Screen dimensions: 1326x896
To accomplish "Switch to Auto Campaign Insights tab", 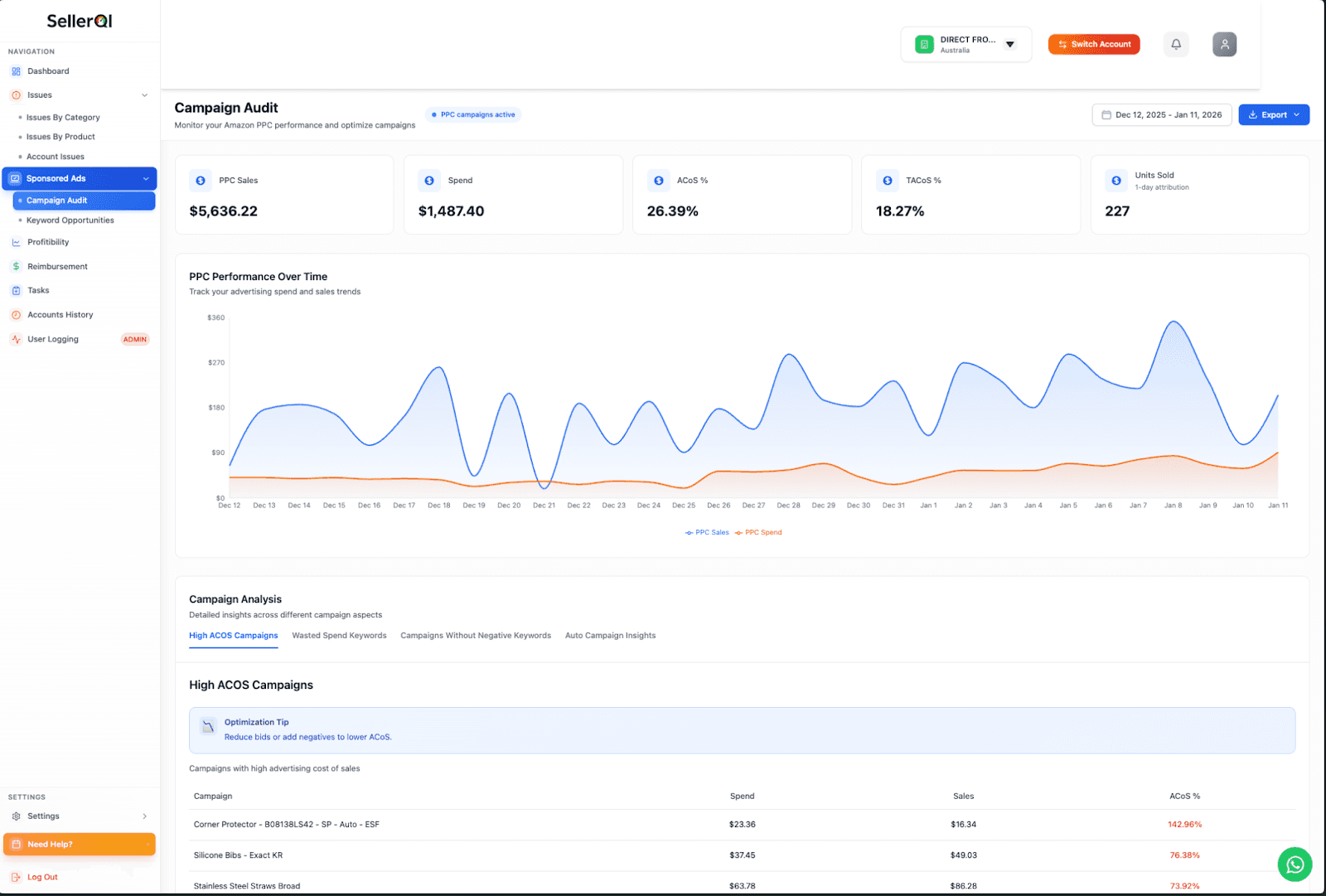I will (610, 636).
